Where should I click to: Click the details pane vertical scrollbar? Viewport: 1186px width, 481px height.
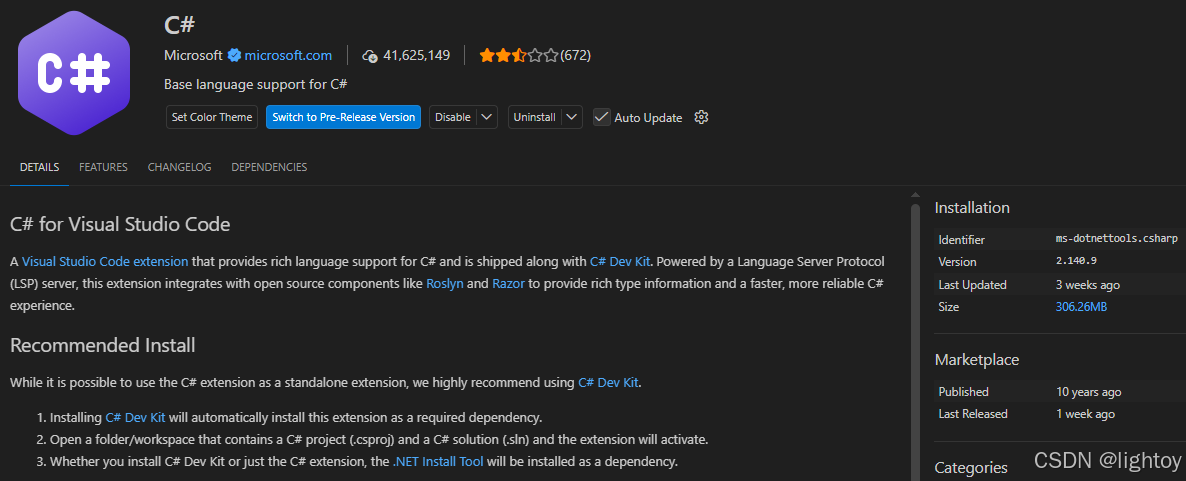915,340
